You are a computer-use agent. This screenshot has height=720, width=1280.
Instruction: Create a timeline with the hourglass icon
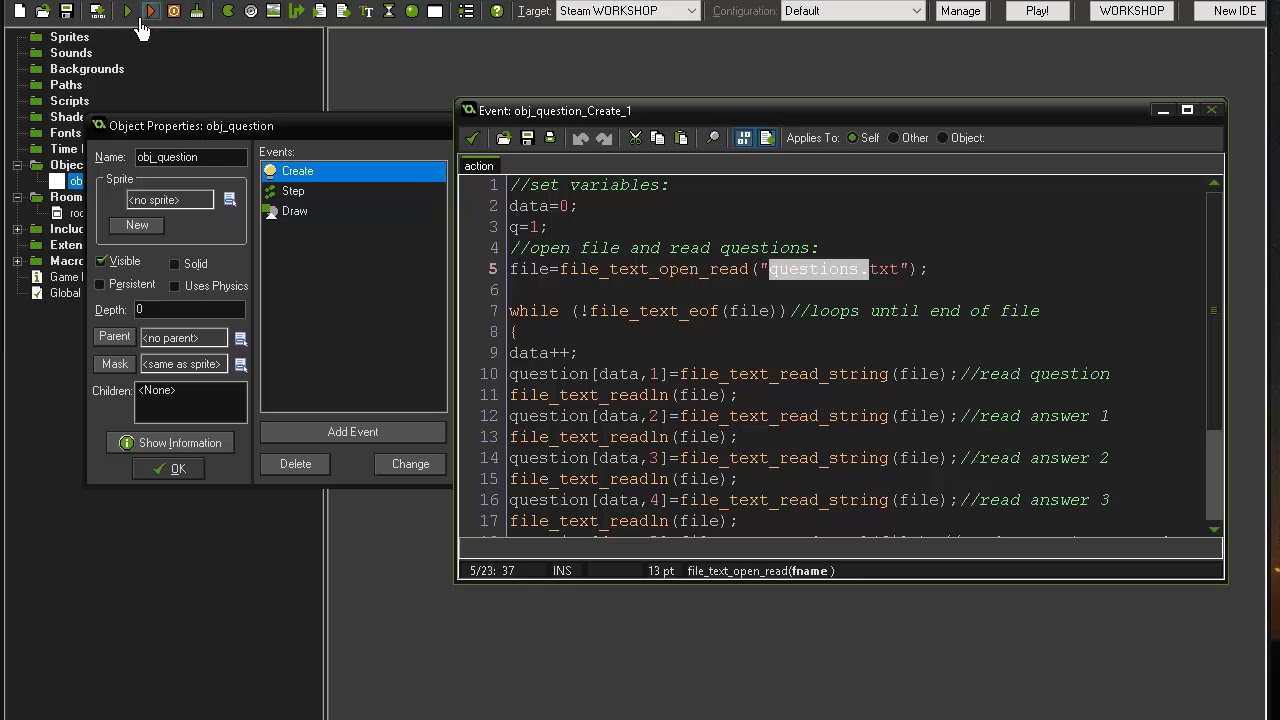point(389,11)
